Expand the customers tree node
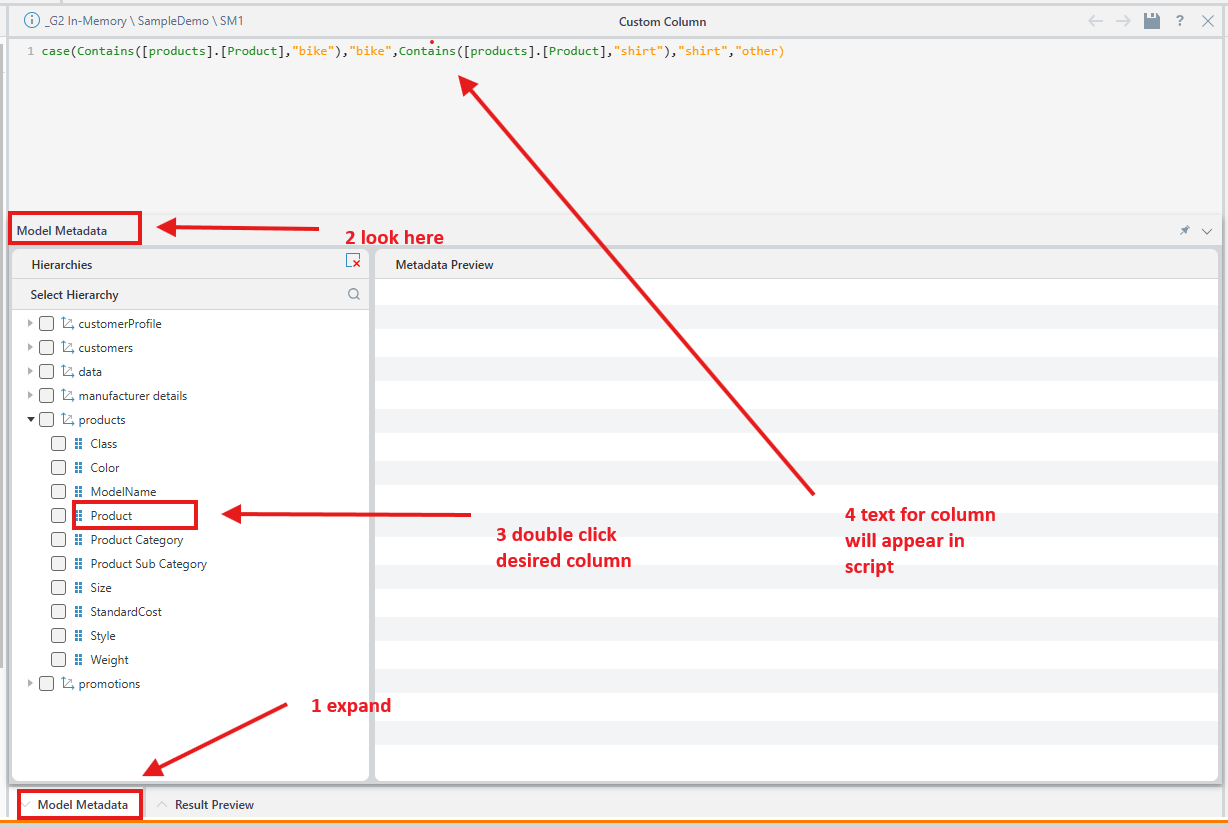 pyautogui.click(x=30, y=348)
